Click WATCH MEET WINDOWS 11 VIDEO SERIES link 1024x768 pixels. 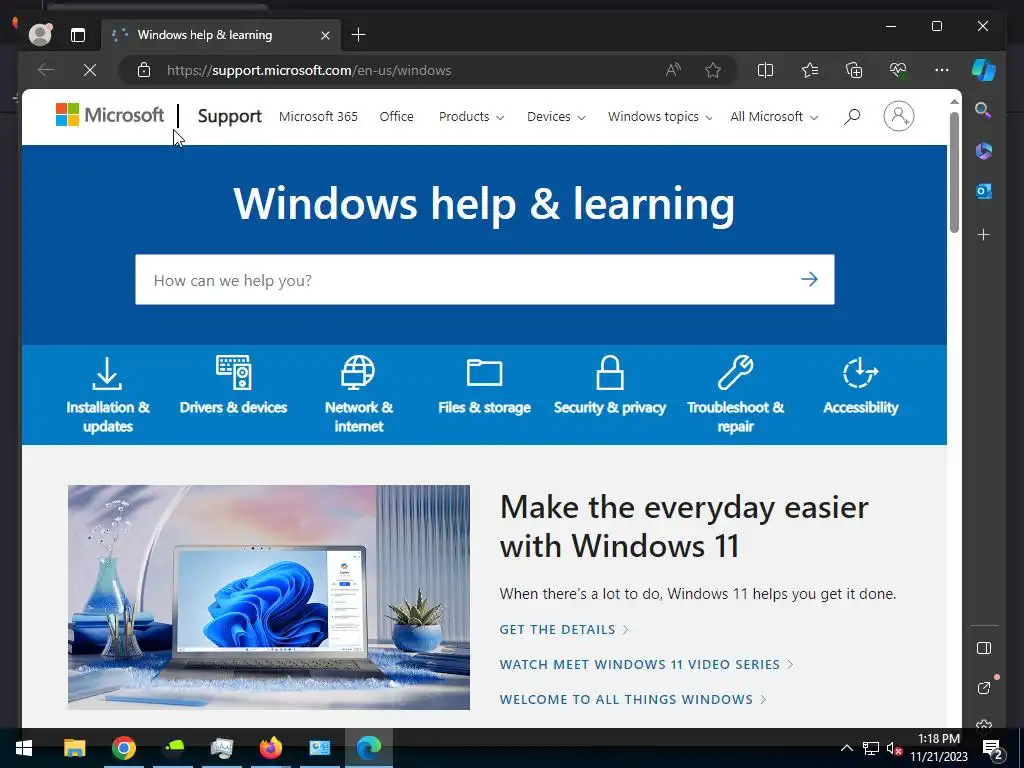647,664
